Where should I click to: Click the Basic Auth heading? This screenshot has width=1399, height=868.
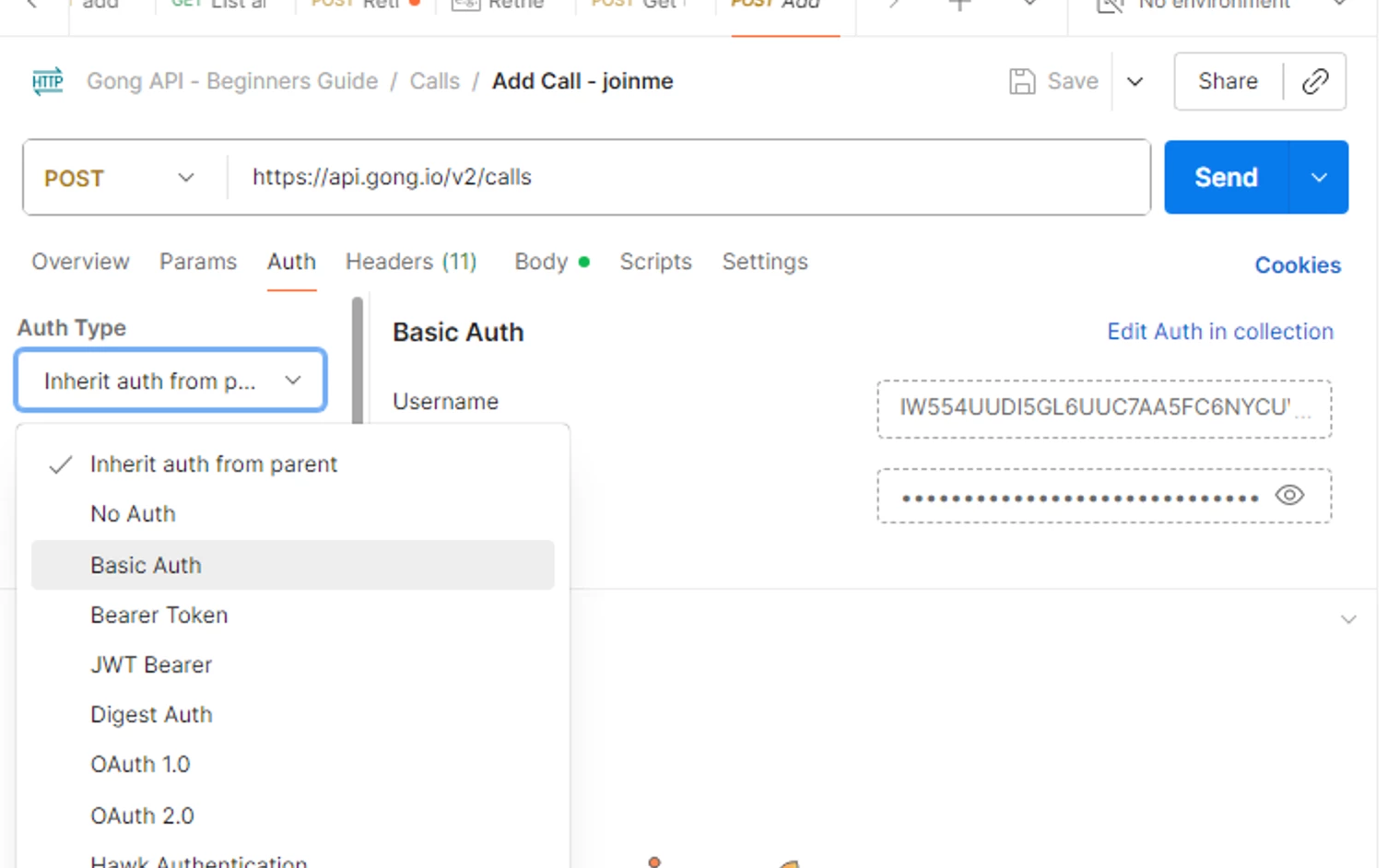click(458, 332)
